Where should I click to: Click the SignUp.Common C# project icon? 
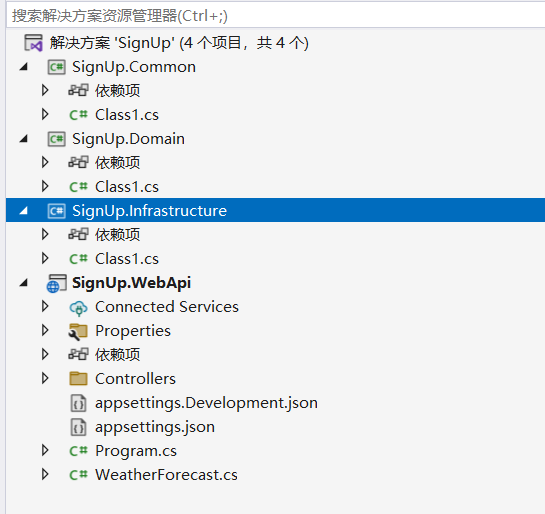pyautogui.click(x=56, y=67)
